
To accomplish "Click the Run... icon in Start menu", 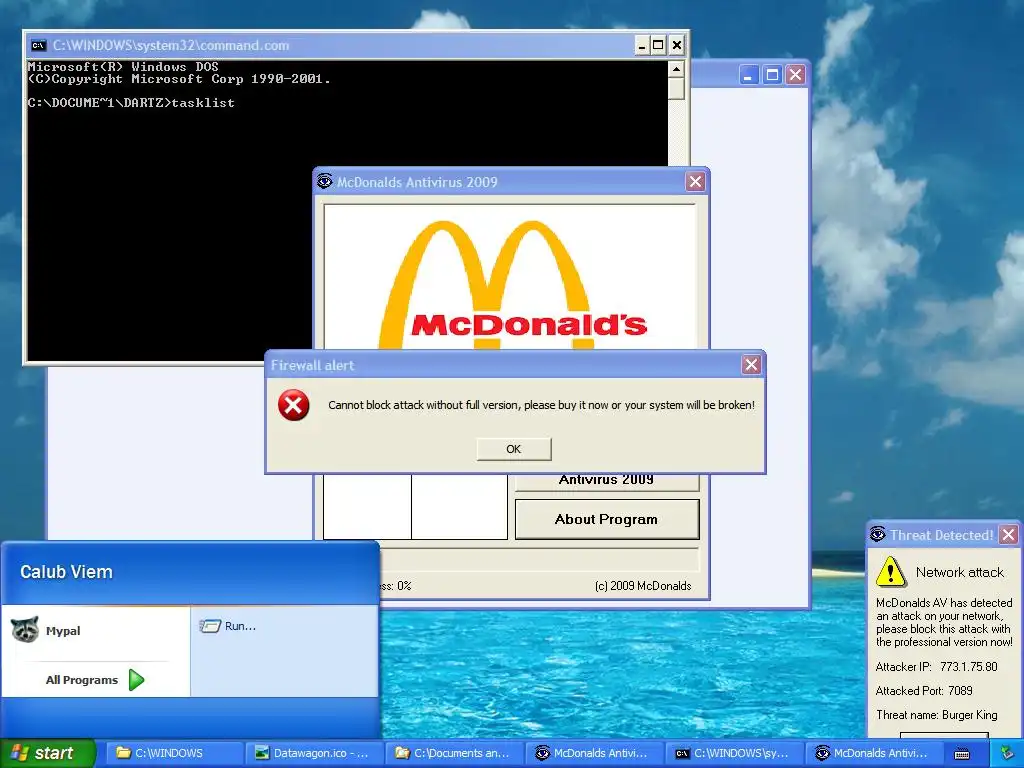I will point(210,626).
